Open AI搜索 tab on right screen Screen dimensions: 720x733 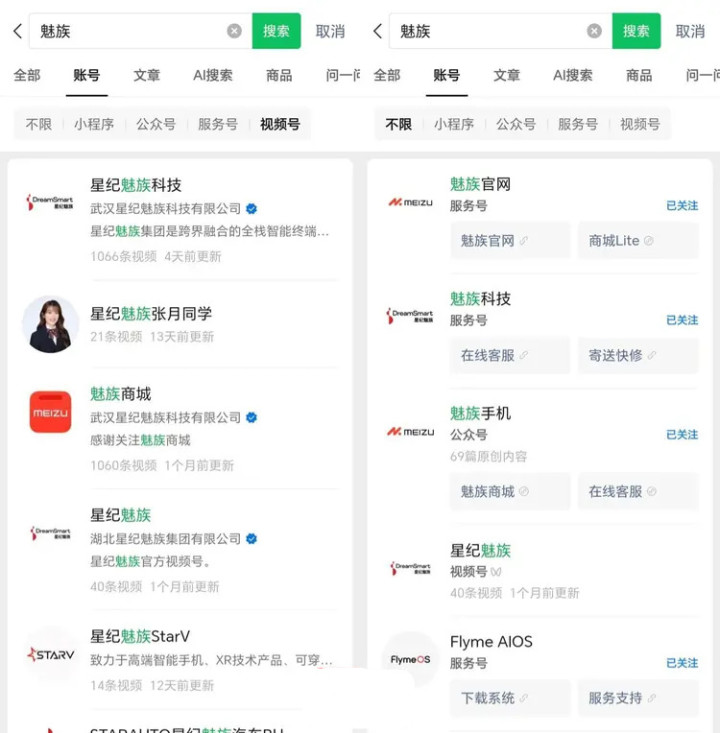573,75
